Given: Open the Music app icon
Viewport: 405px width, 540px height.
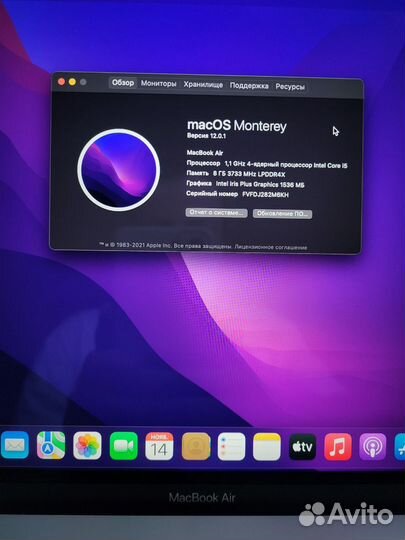Looking at the screenshot, I should click(x=338, y=447).
